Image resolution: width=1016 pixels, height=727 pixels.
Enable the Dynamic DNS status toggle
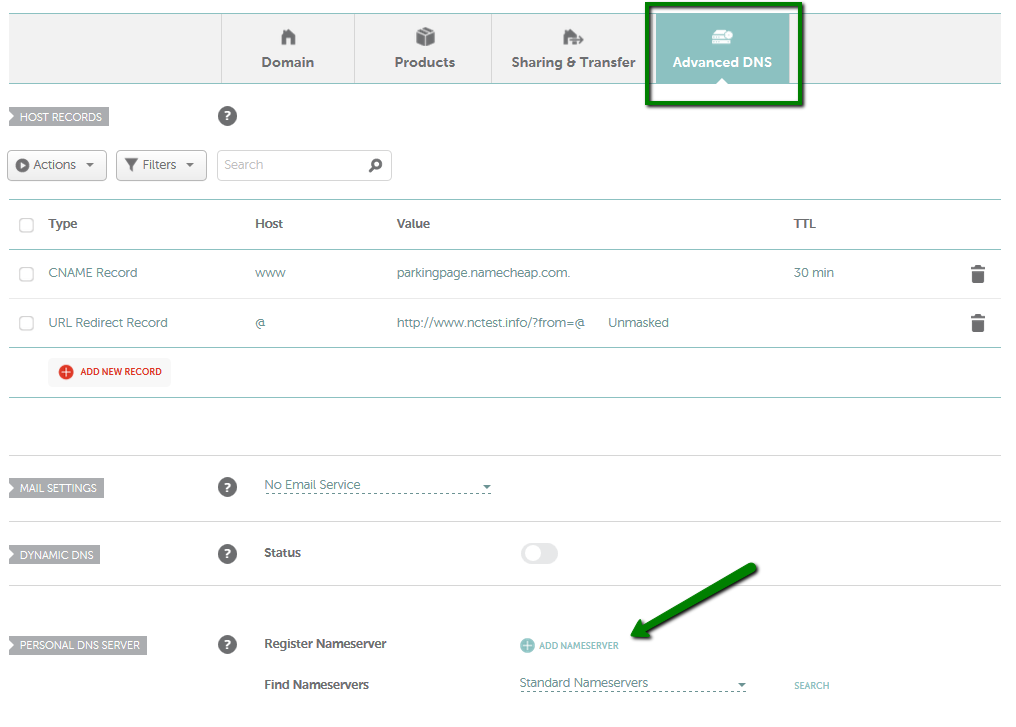(539, 553)
